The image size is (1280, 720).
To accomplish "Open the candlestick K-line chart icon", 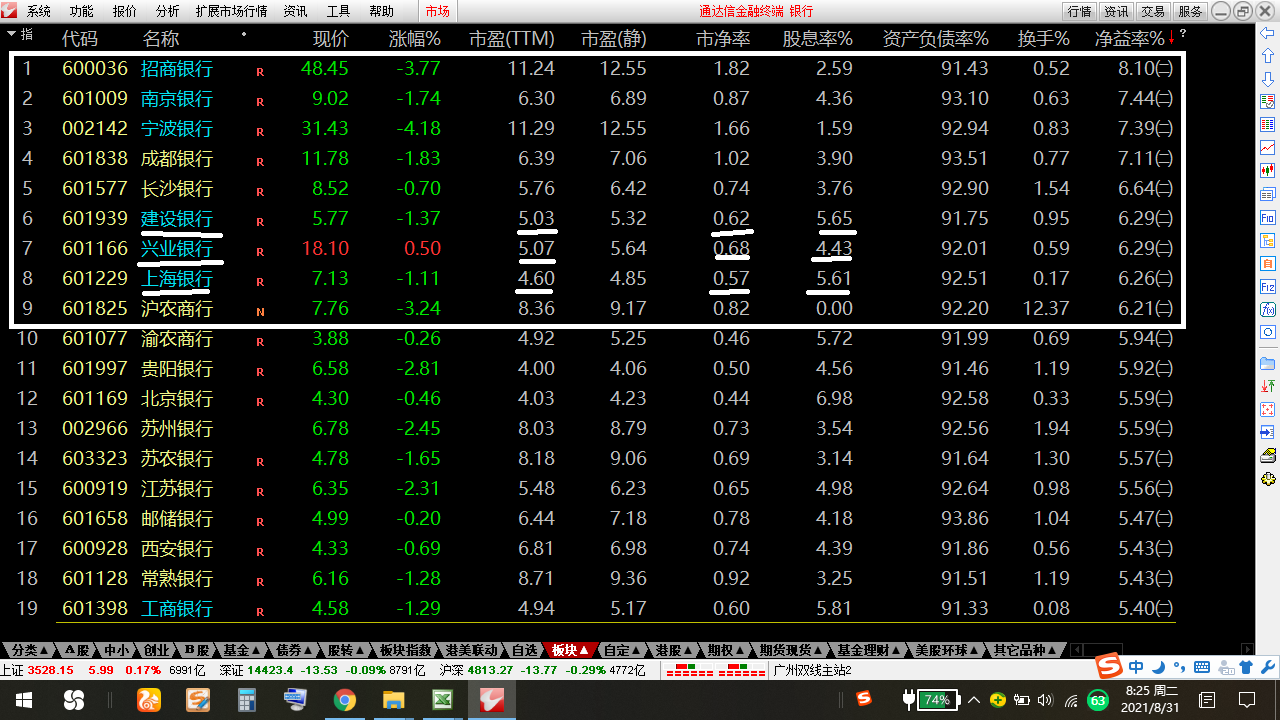I will [1268, 170].
